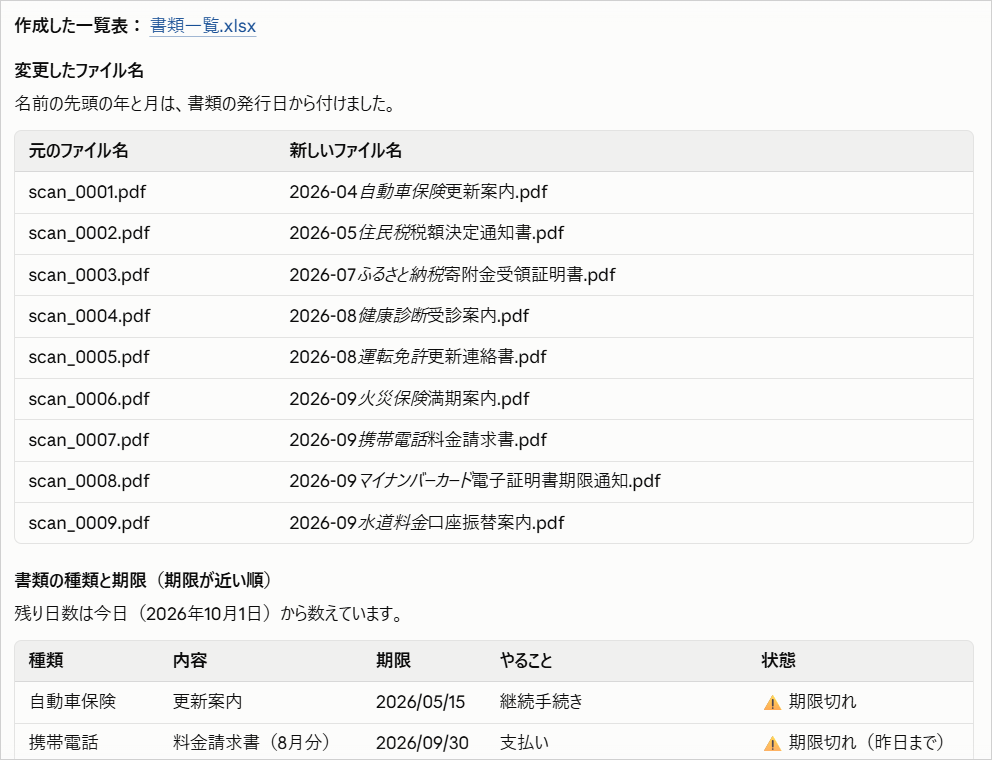Select the 元のファイル名 column header
992x760 pixels.
coord(78,151)
